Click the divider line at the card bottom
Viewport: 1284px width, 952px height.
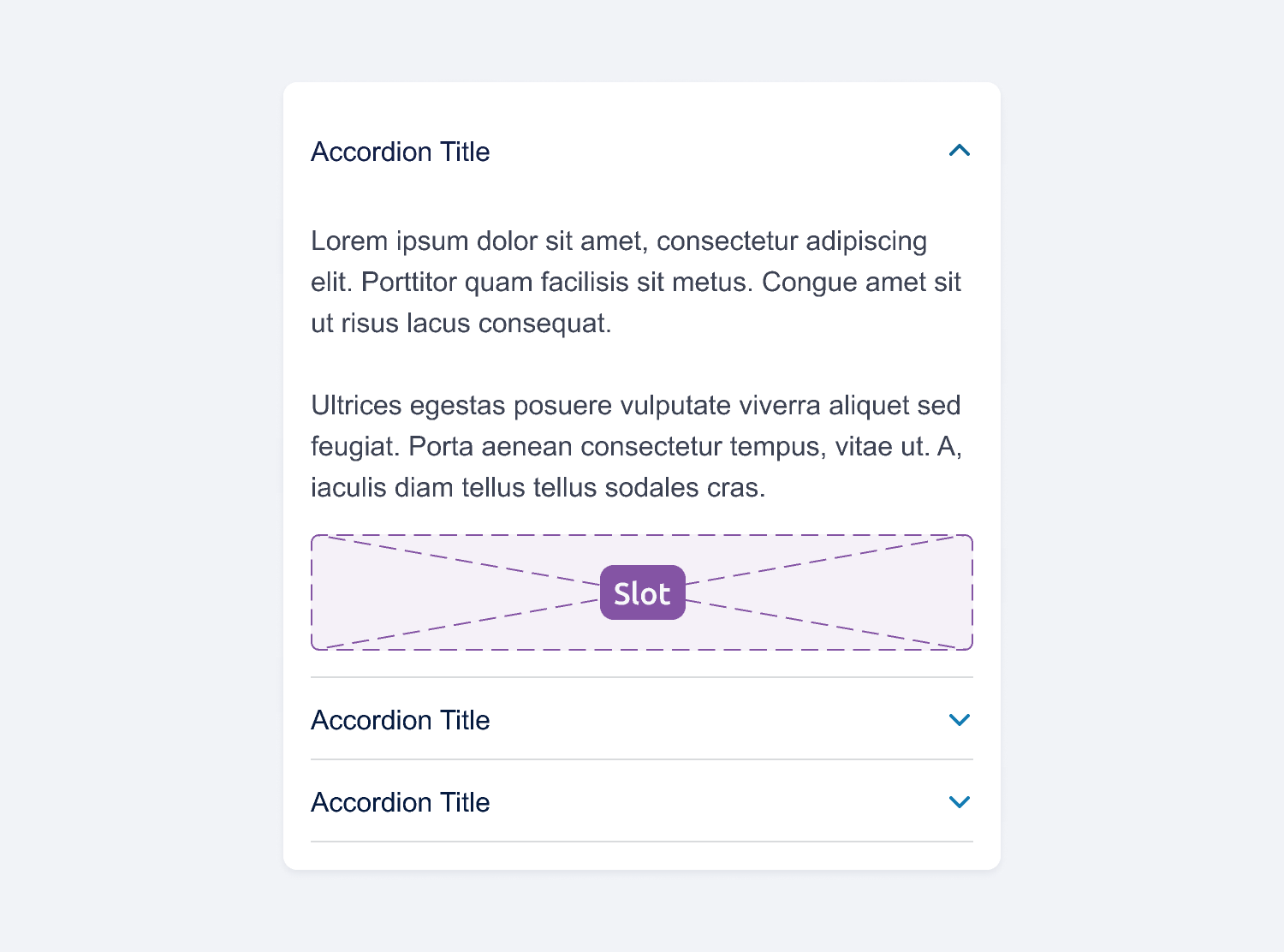(x=642, y=840)
